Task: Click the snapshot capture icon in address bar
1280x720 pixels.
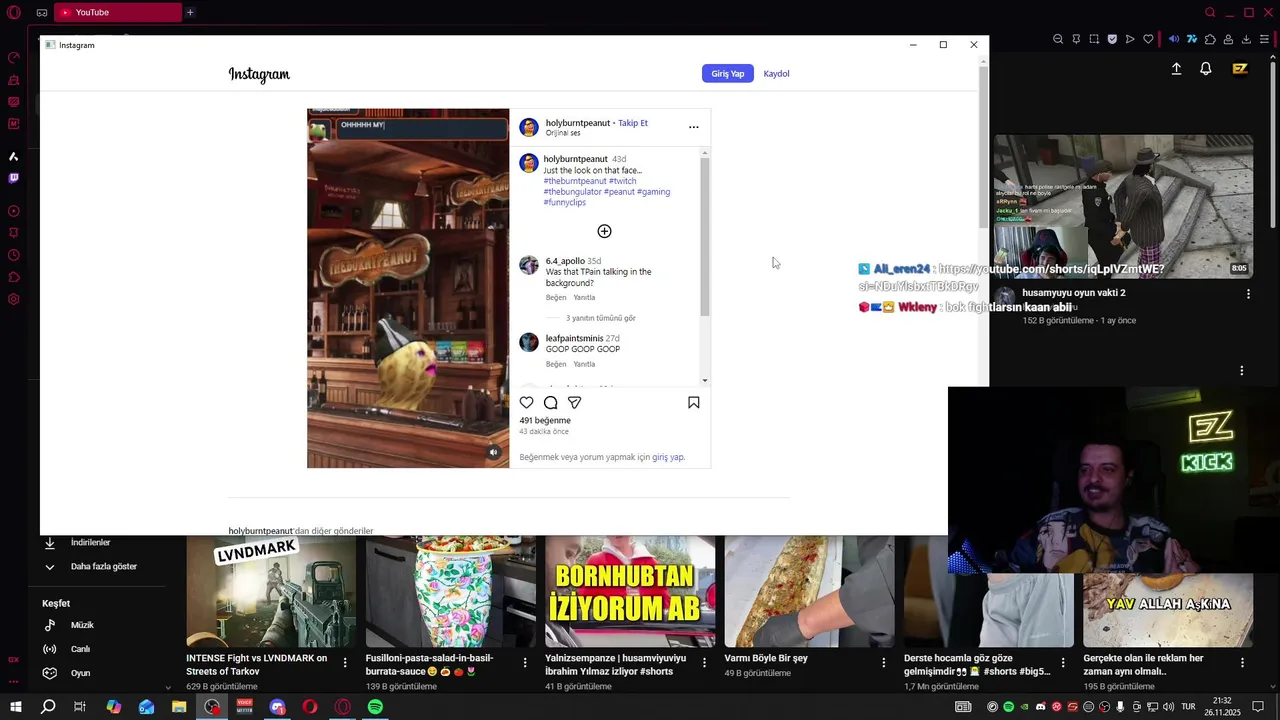Action: (1094, 39)
